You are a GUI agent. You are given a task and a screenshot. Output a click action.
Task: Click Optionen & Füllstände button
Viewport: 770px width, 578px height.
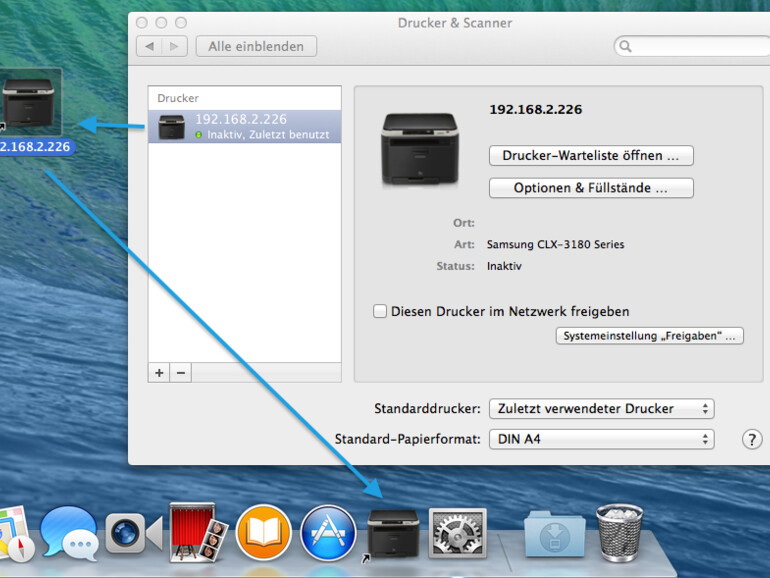coord(591,188)
